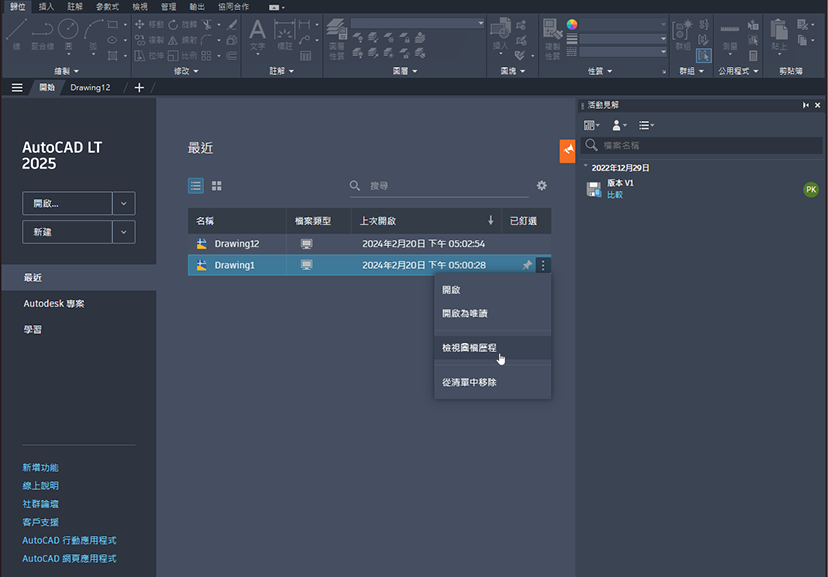Open the 新增功能 link

click(x=40, y=468)
